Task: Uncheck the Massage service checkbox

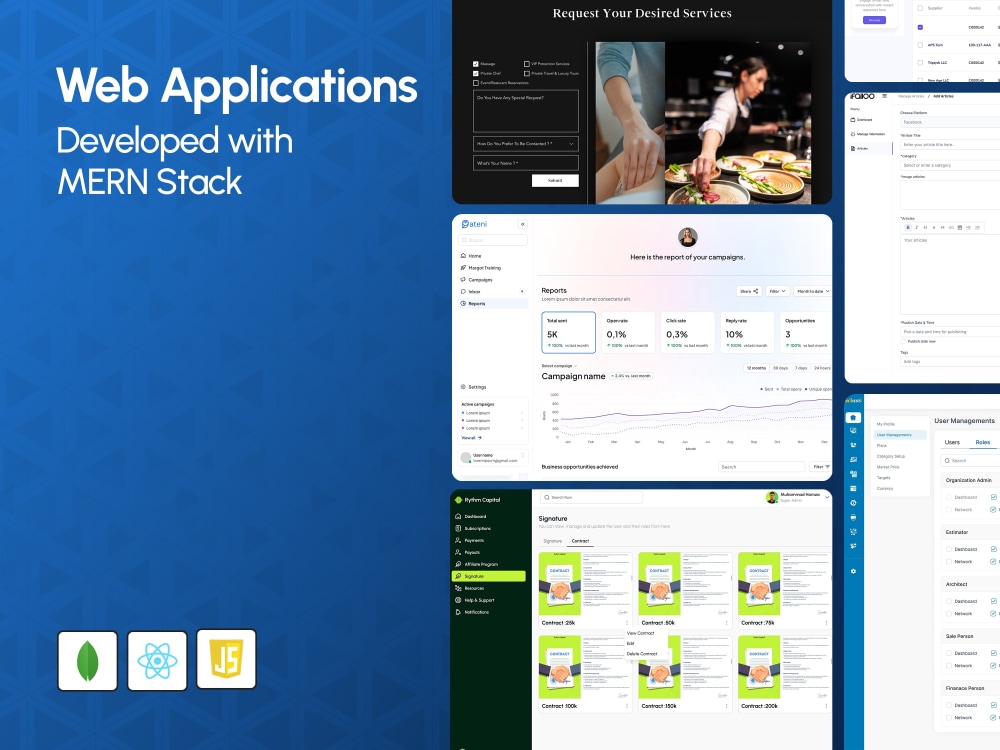Action: [476, 64]
